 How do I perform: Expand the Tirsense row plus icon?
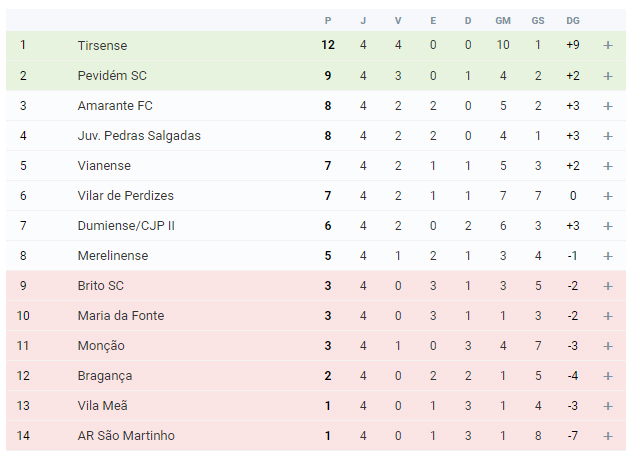coord(608,45)
